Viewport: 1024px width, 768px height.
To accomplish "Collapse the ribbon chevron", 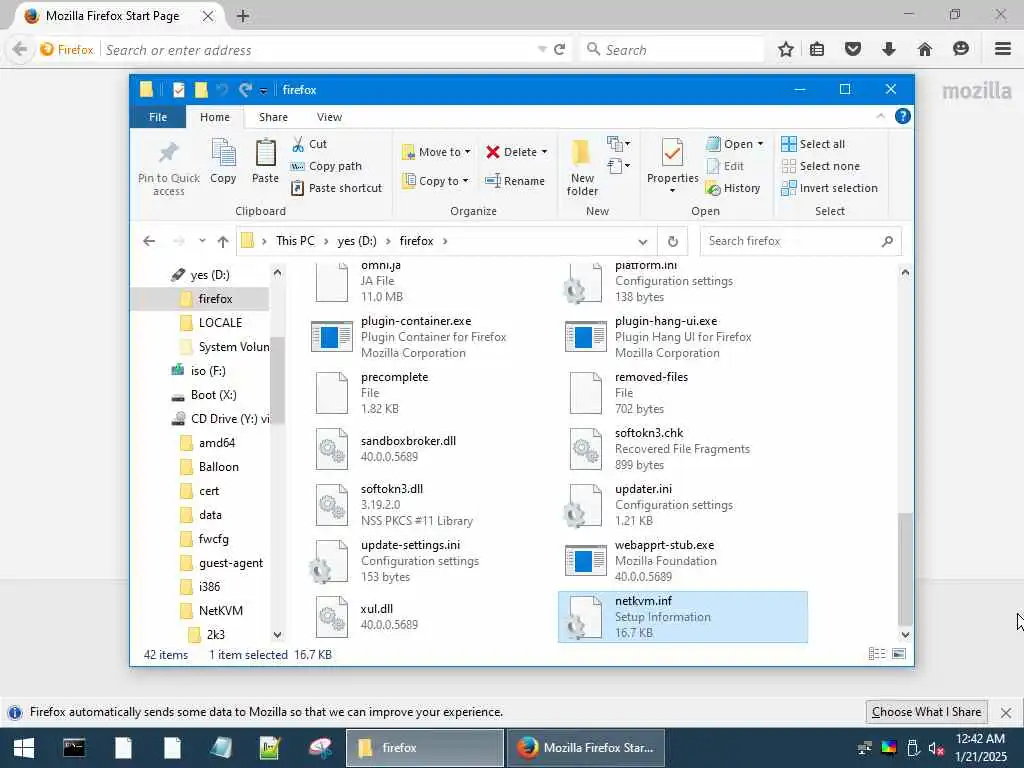I will pos(880,116).
